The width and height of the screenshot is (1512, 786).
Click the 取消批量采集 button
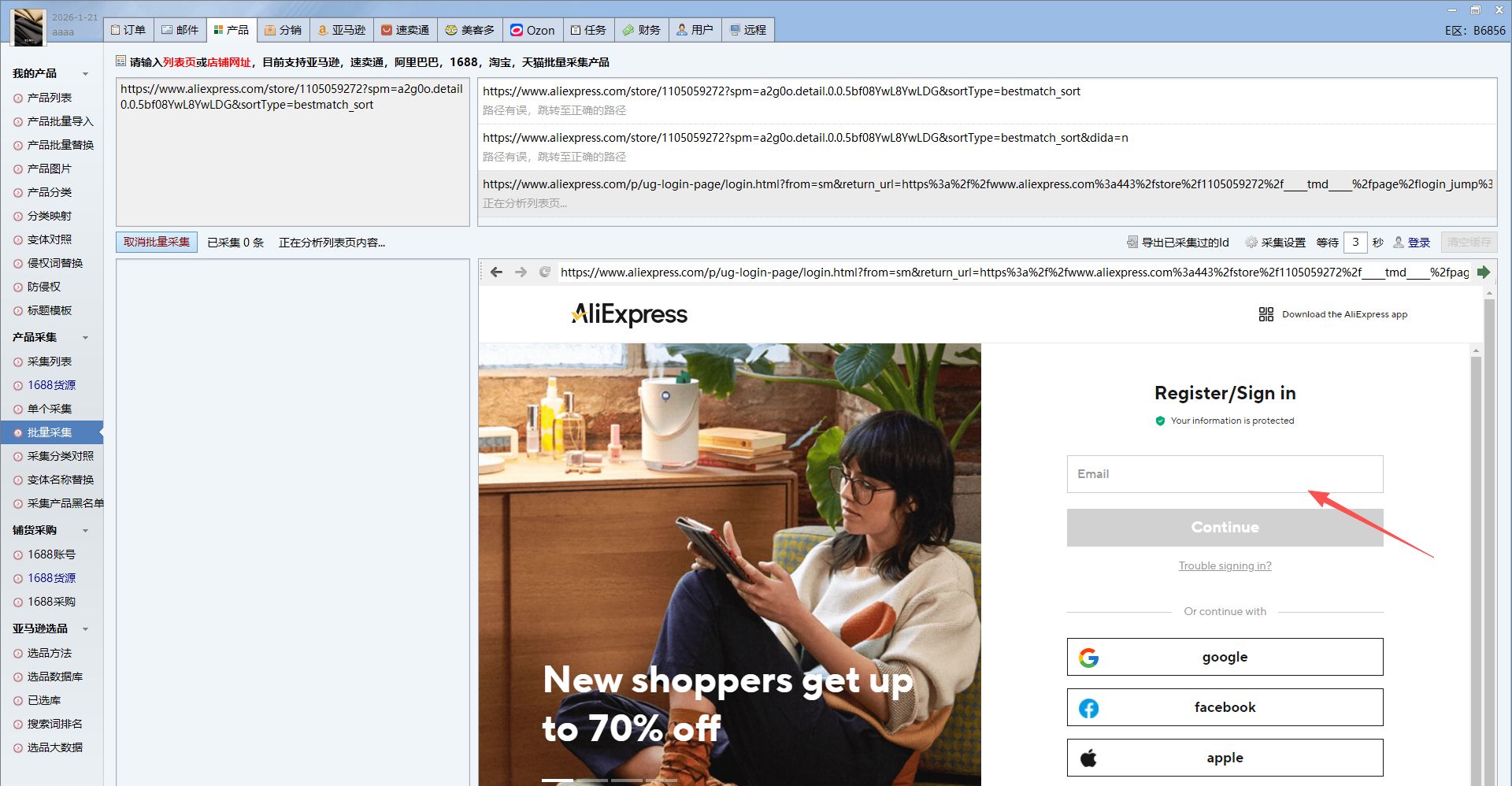(x=157, y=243)
